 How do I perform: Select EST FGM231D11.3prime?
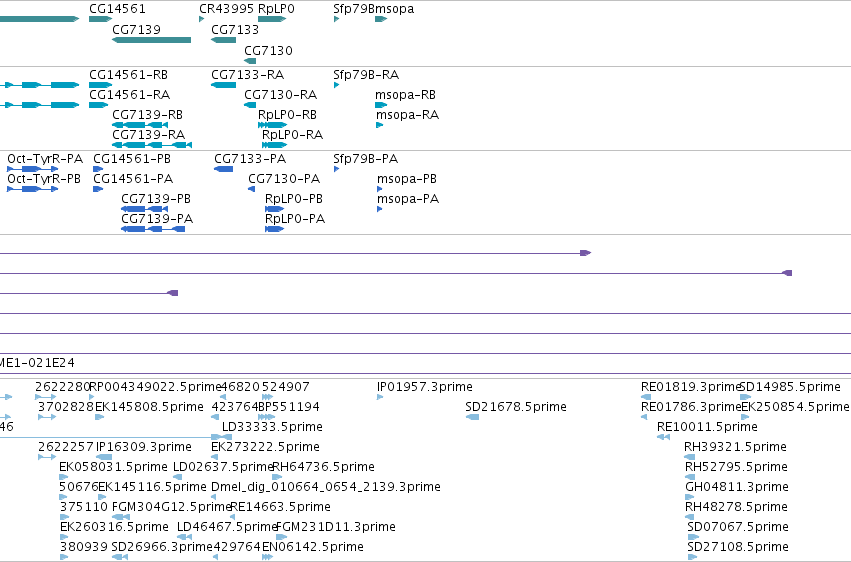click(x=336, y=527)
